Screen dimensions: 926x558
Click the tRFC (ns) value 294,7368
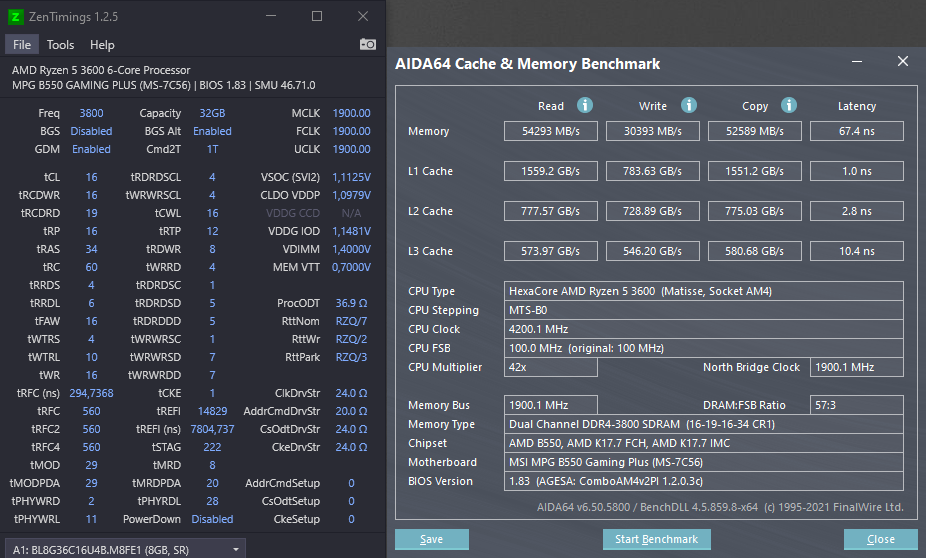[x=91, y=393]
